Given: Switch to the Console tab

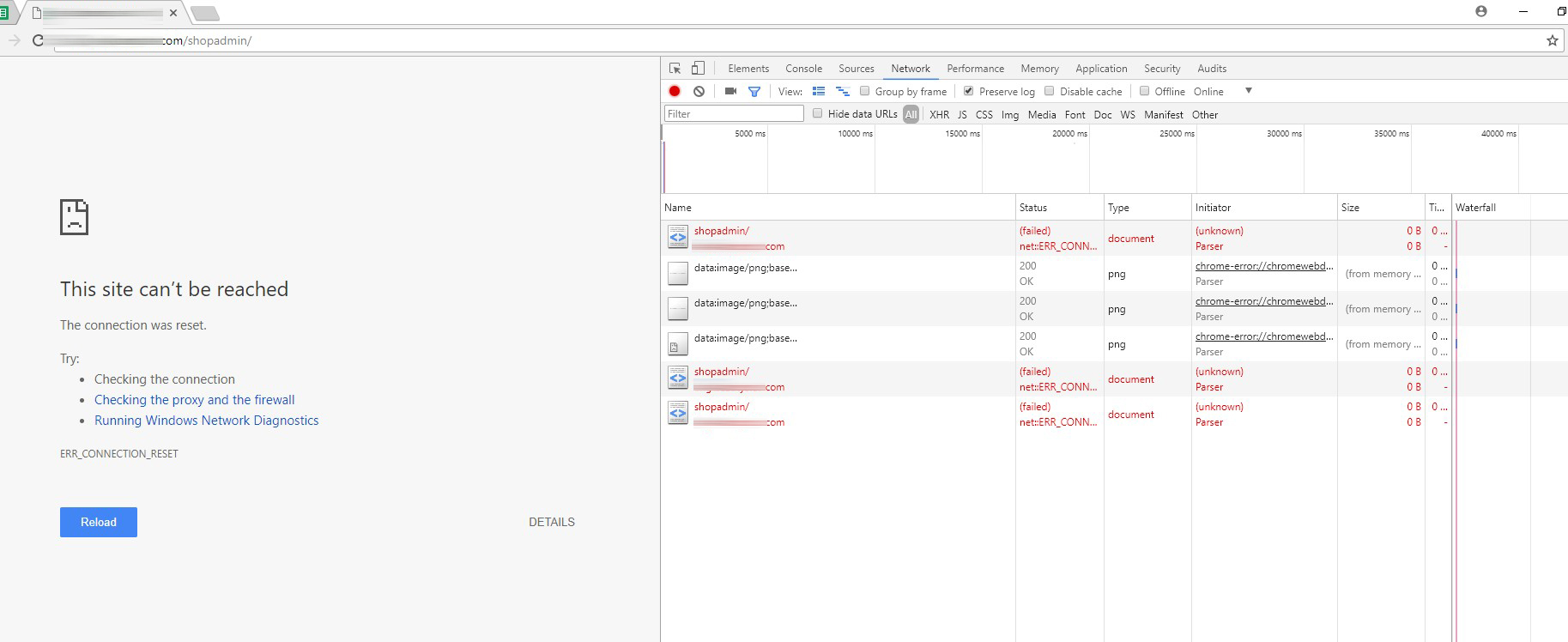Looking at the screenshot, I should click(x=803, y=69).
